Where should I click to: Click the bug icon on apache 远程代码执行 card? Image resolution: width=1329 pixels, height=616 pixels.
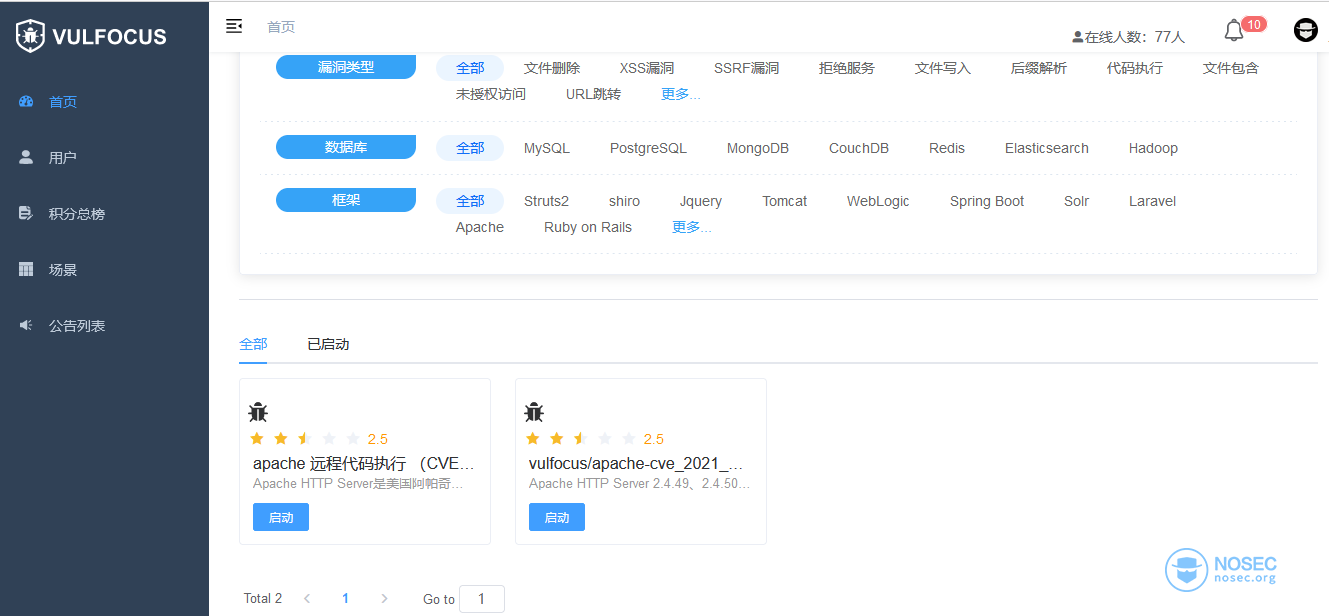(258, 411)
